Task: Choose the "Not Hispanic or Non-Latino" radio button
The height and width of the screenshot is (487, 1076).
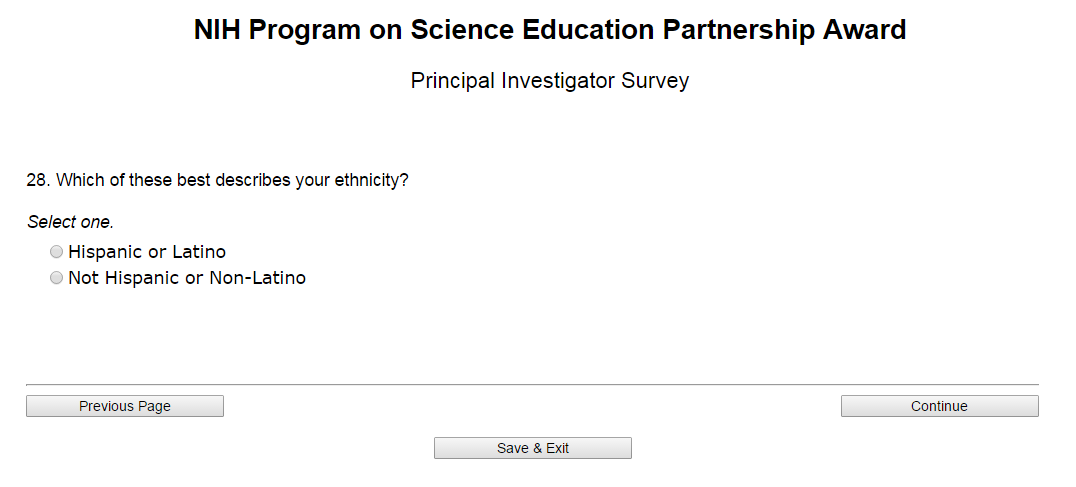Action: point(57,278)
